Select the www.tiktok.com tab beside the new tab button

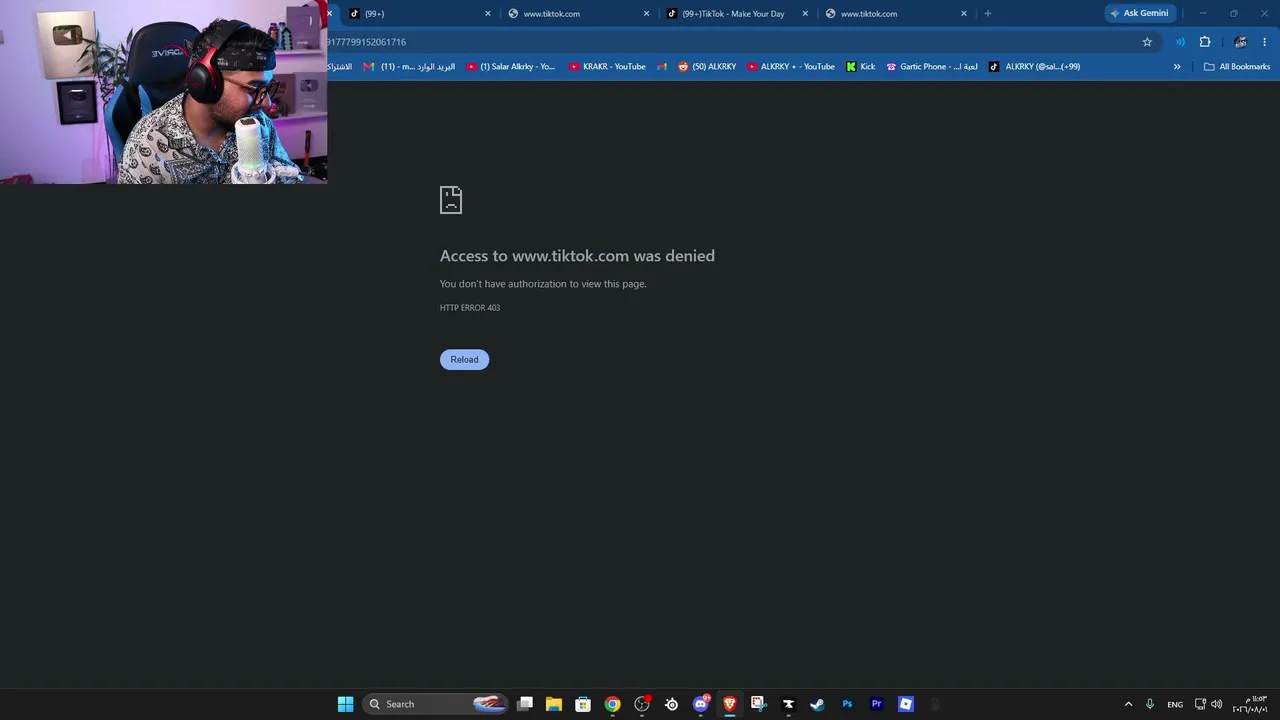point(895,13)
